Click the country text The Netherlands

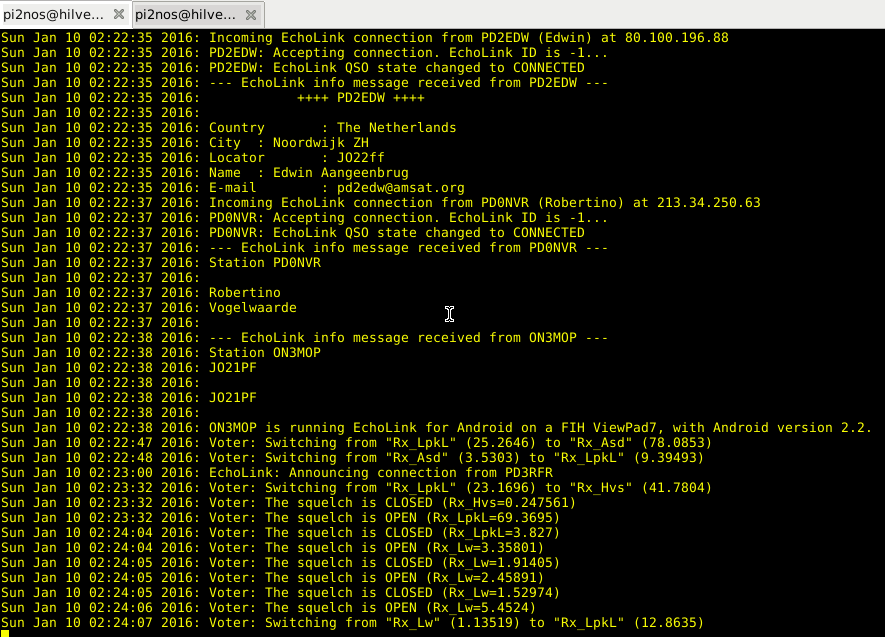[397, 128]
